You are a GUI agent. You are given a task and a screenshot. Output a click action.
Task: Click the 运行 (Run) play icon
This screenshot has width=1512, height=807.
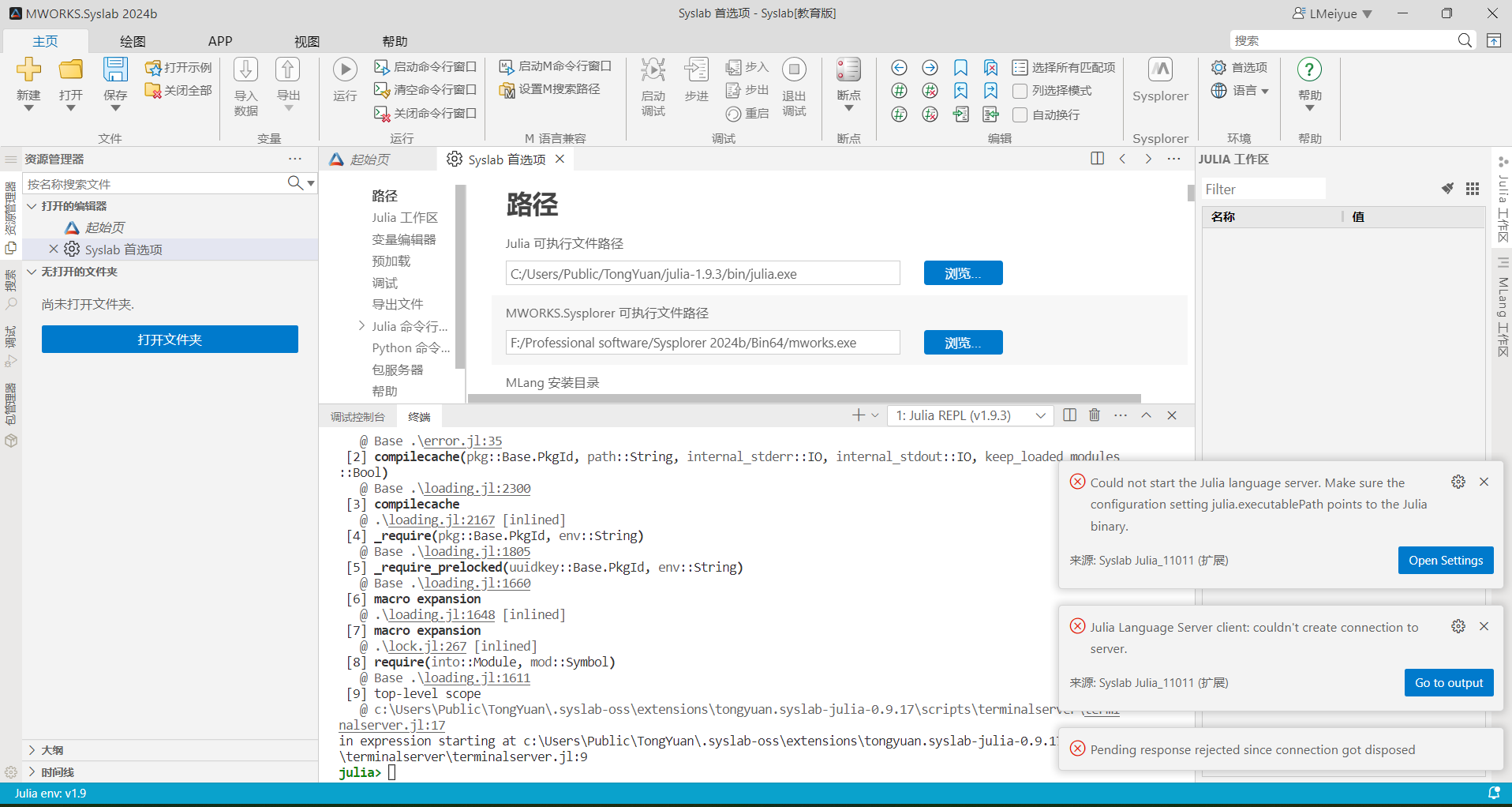345,69
